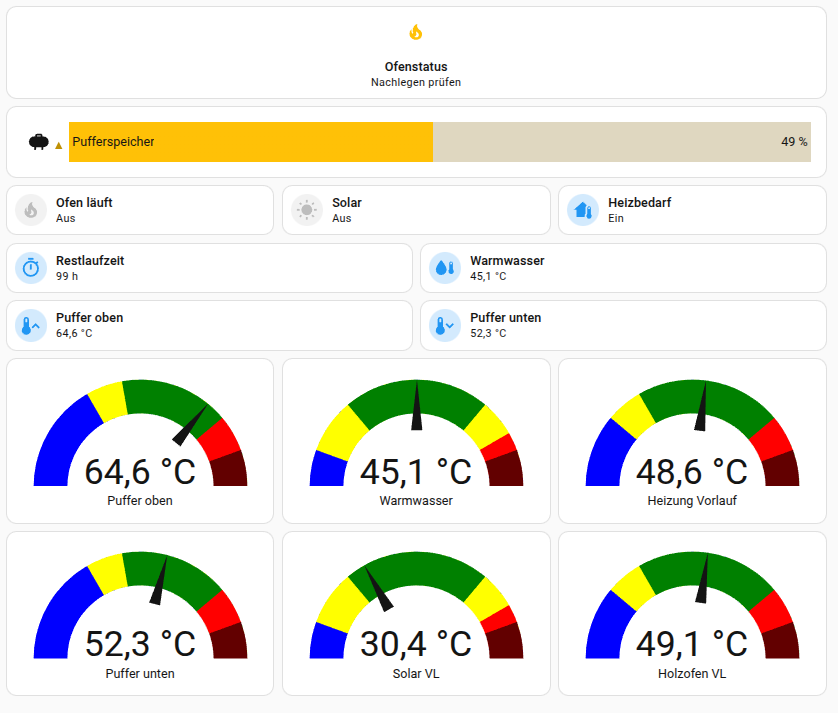This screenshot has height=713, width=838.
Task: Open the Heizung Vorlauf gauge card
Action: point(692,441)
